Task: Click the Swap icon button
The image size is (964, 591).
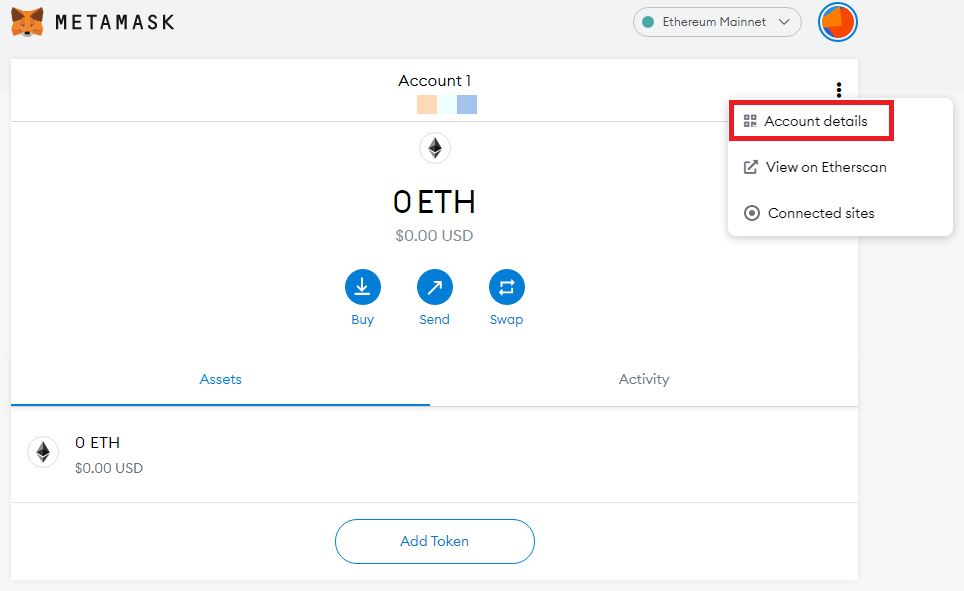Action: 506,288
